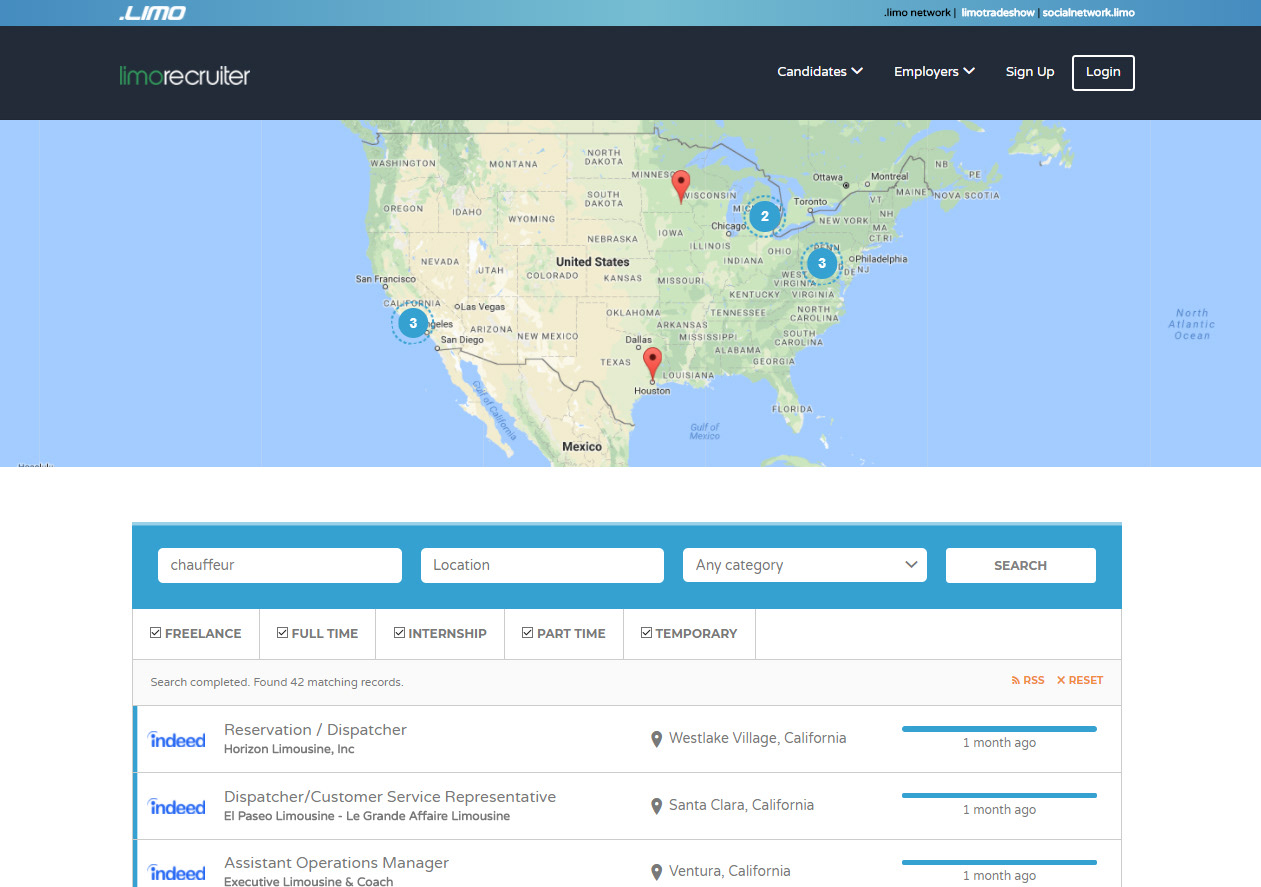Click Indeed logo on Reservation / Dispatcher row

[177, 739]
